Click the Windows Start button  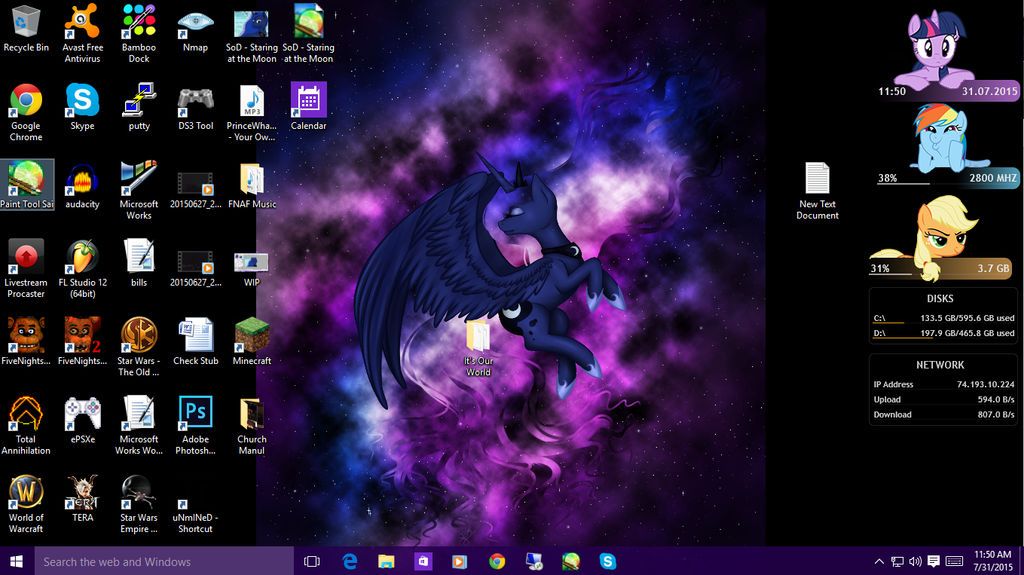pyautogui.click(x=16, y=561)
